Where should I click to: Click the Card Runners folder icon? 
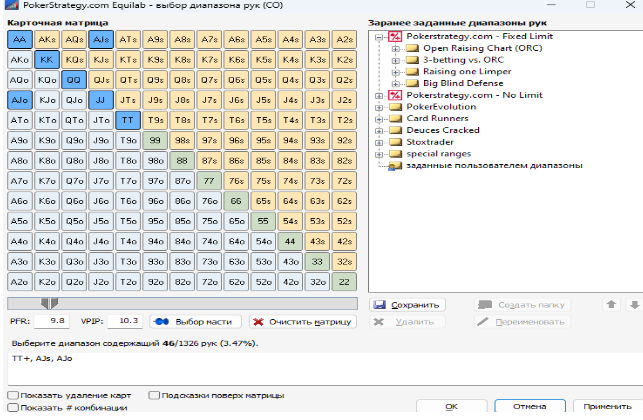pyautogui.click(x=395, y=119)
